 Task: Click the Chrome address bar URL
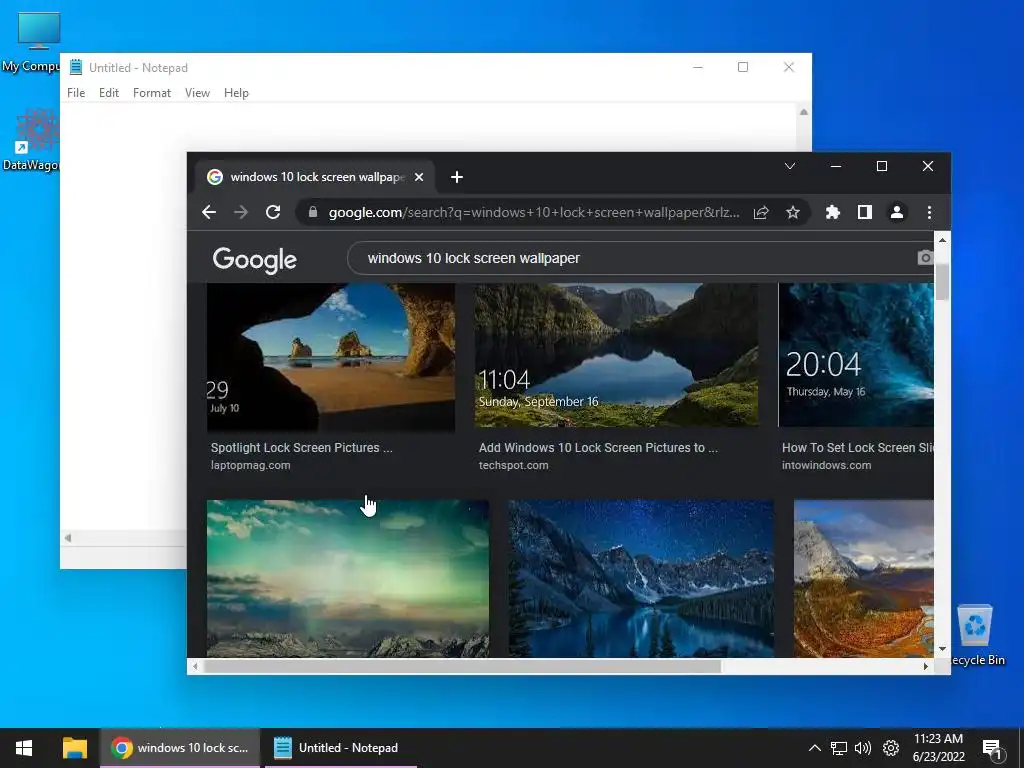pos(534,212)
